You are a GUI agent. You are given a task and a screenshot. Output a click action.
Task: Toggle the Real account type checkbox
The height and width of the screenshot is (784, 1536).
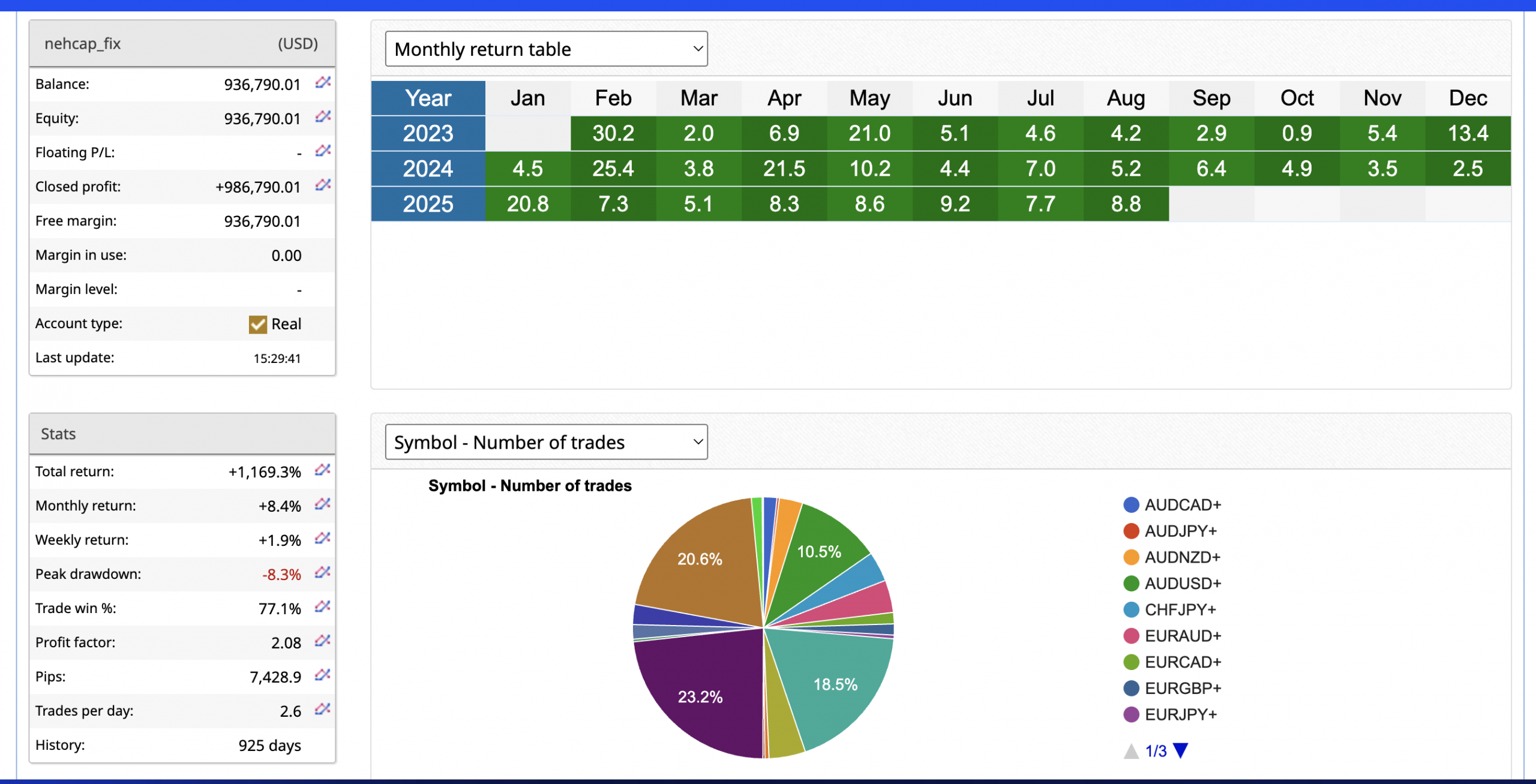258,325
